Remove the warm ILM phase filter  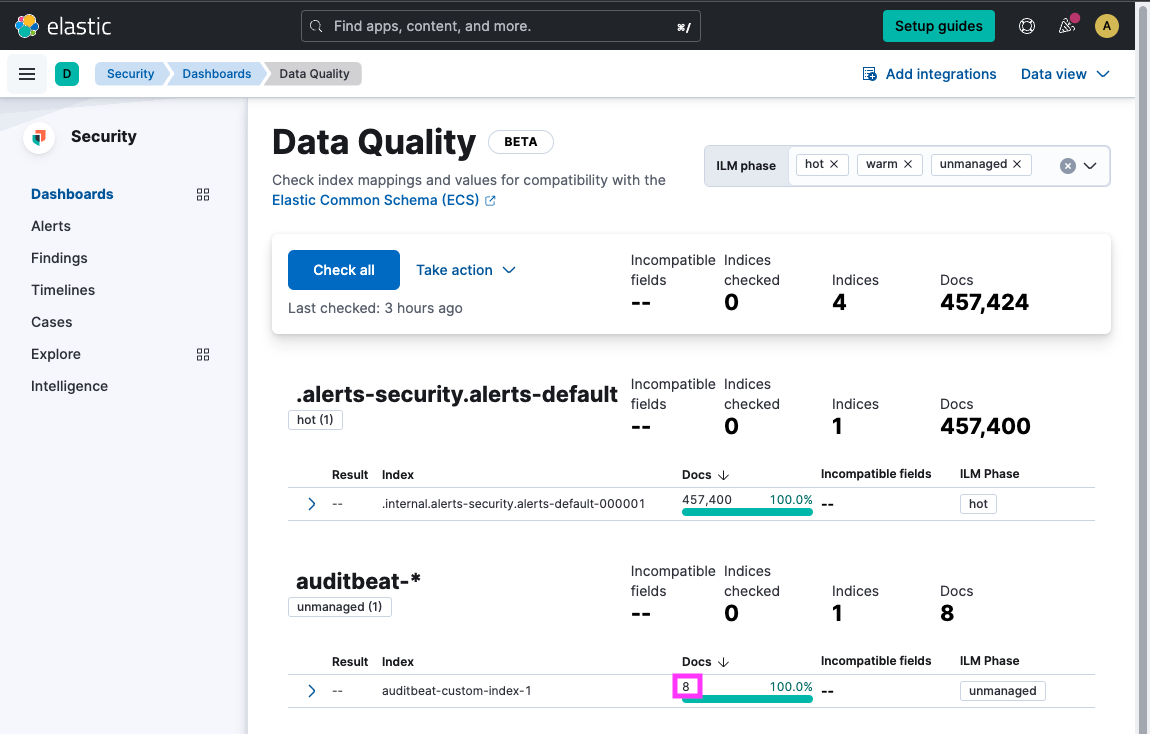[908, 164]
